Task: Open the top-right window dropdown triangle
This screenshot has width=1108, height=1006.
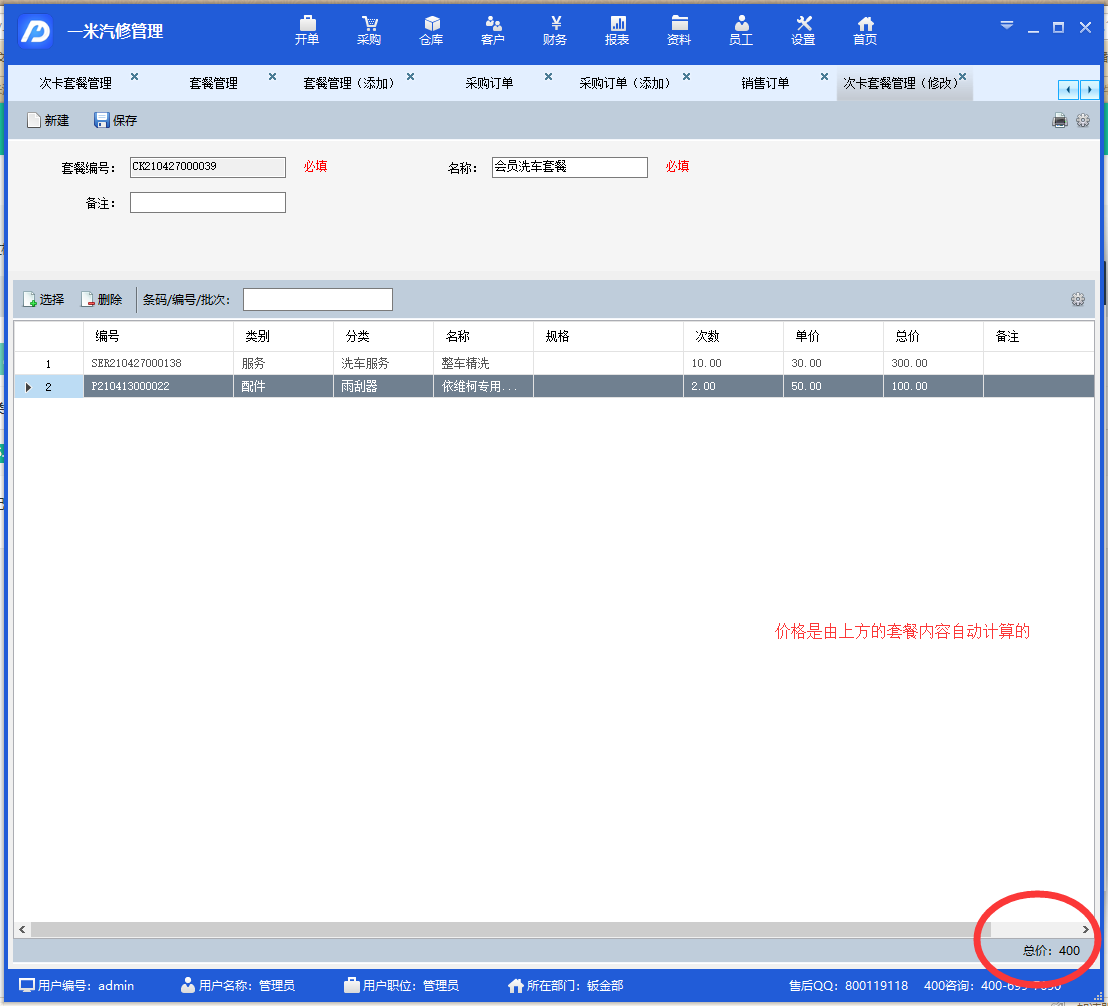Action: pyautogui.click(x=1007, y=26)
